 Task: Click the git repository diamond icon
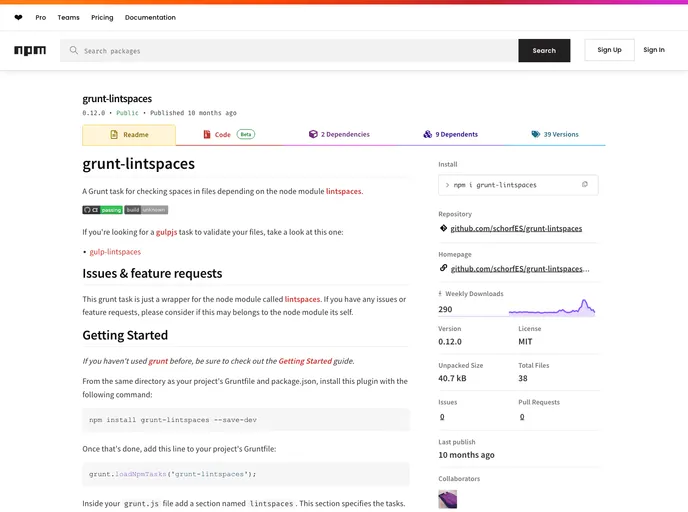[443, 228]
